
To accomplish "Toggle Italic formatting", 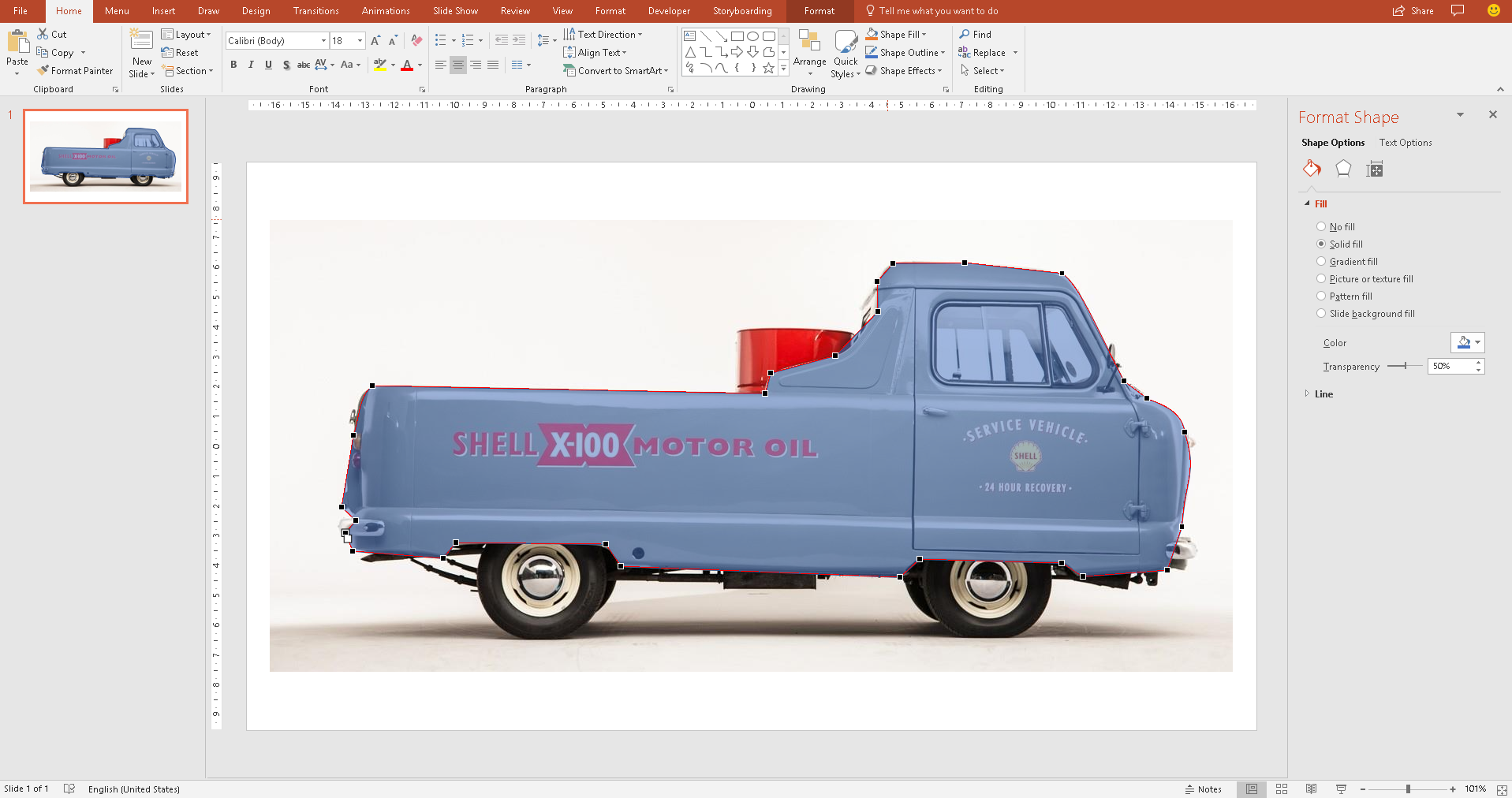I will [251, 65].
